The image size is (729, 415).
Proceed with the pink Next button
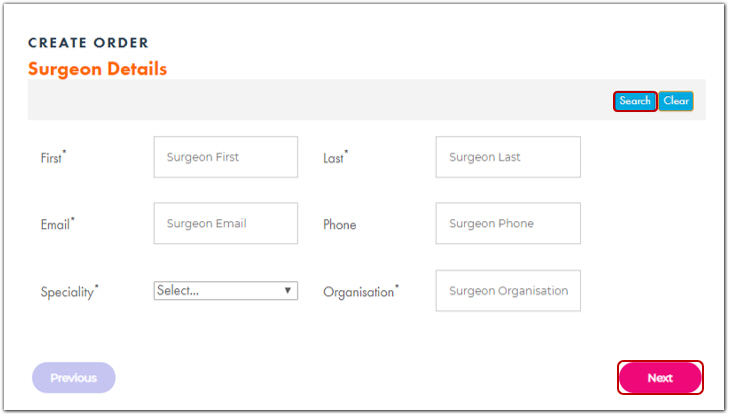coord(660,378)
